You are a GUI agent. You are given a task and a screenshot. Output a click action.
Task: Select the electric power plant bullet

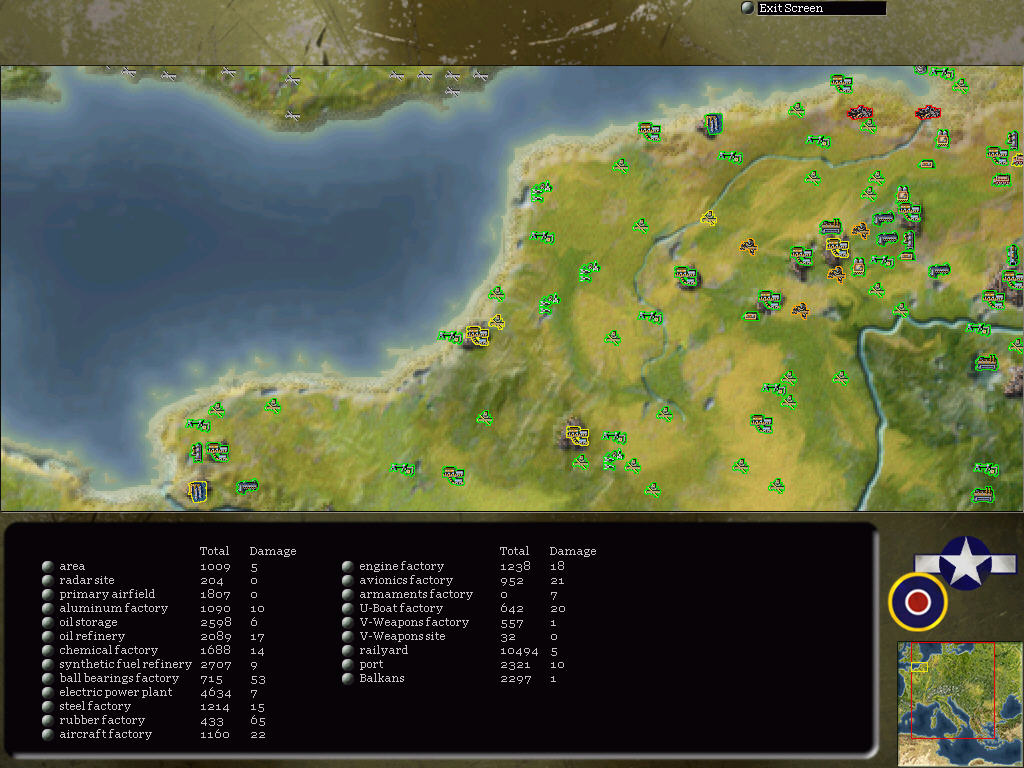point(48,692)
